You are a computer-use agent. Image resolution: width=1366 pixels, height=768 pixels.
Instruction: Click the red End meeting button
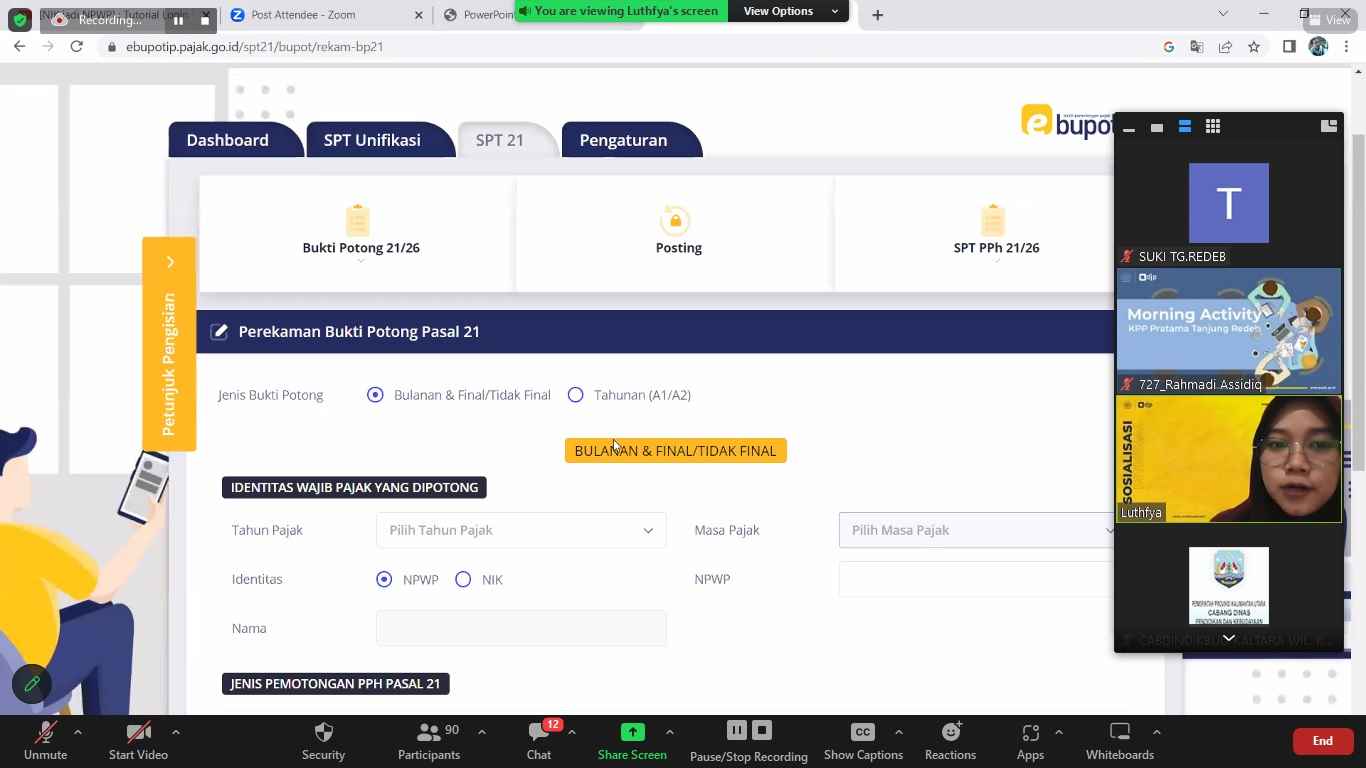pos(1322,741)
